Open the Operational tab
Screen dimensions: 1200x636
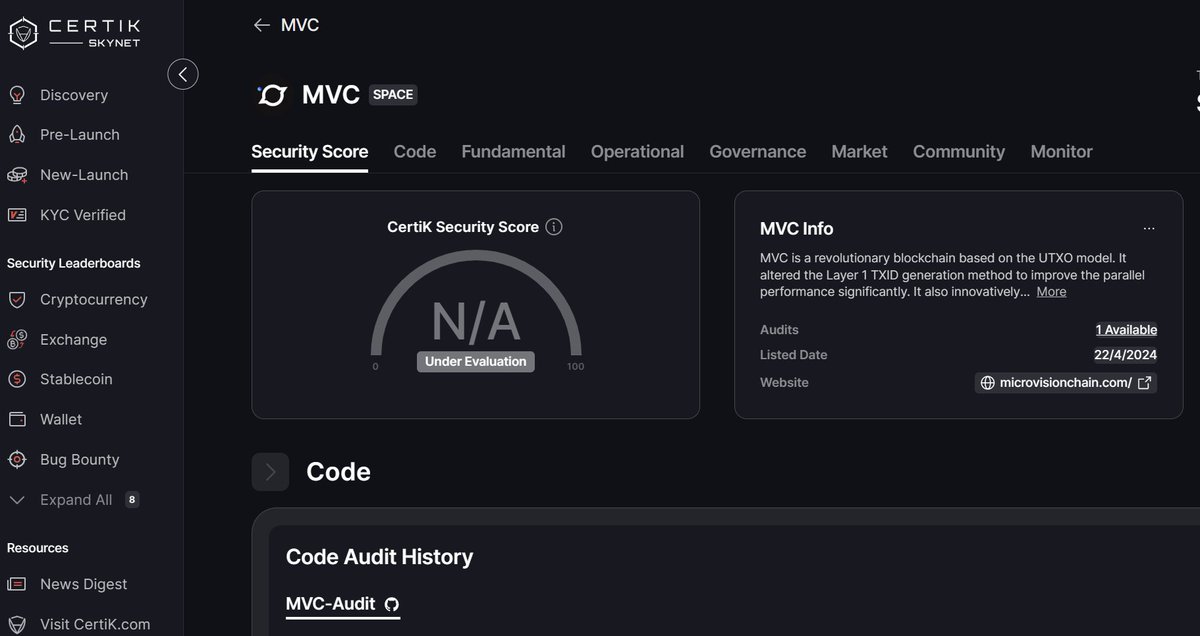637,152
